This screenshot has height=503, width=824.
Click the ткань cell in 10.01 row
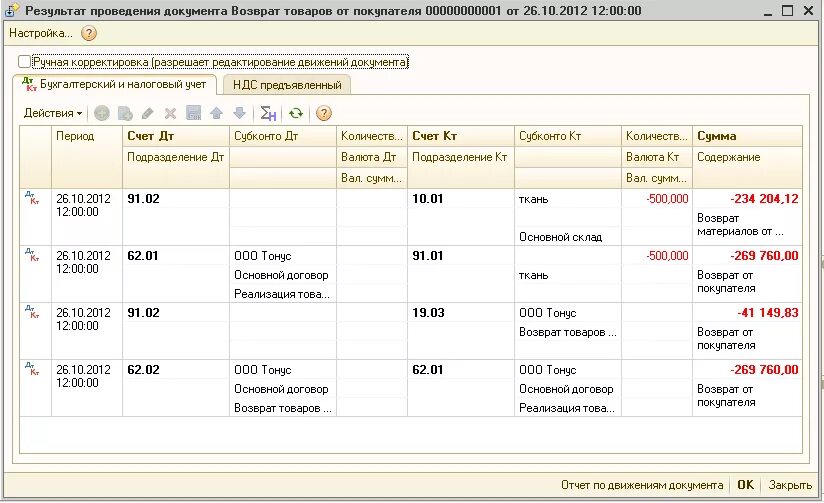coord(568,199)
